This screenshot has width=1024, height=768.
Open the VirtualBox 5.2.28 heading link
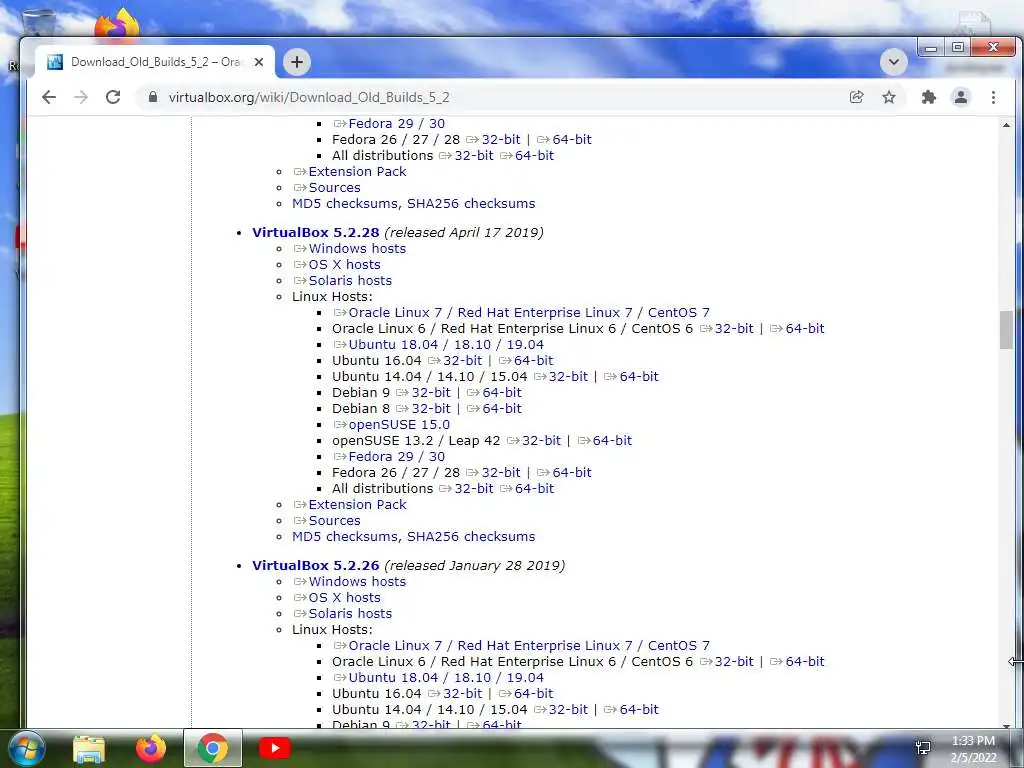[x=315, y=232]
